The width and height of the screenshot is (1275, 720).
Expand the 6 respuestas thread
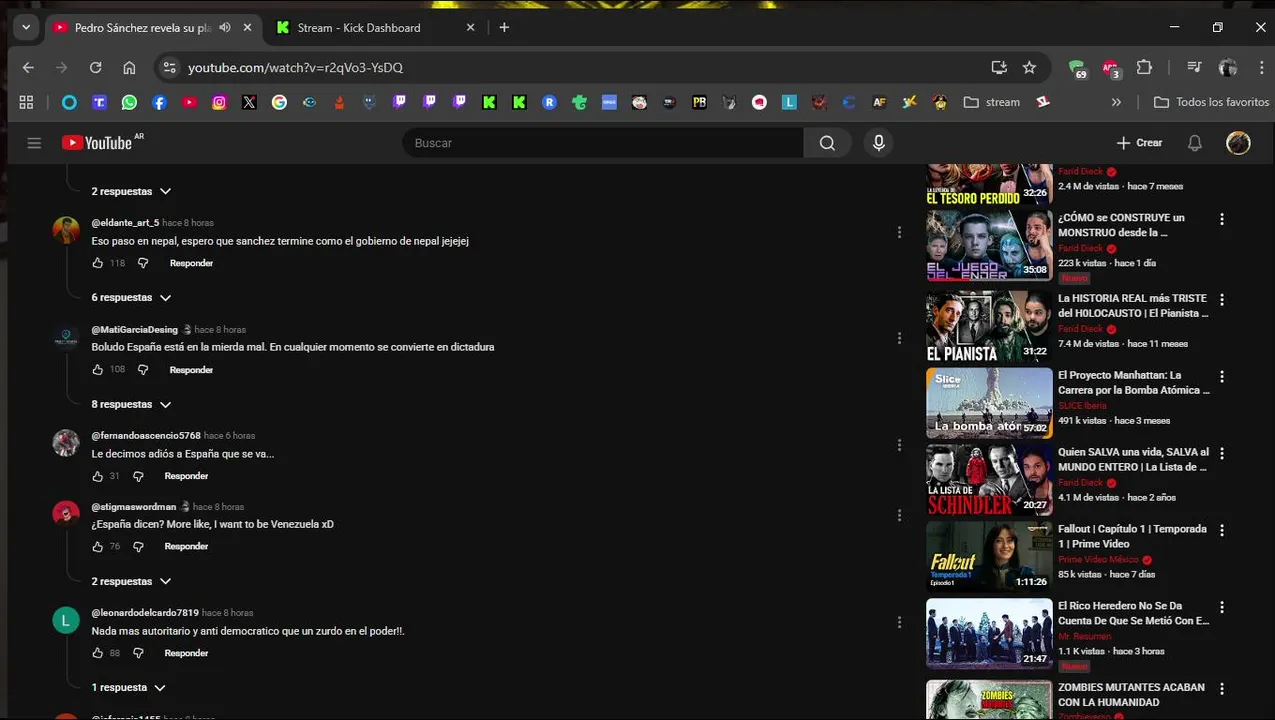[x=131, y=298]
